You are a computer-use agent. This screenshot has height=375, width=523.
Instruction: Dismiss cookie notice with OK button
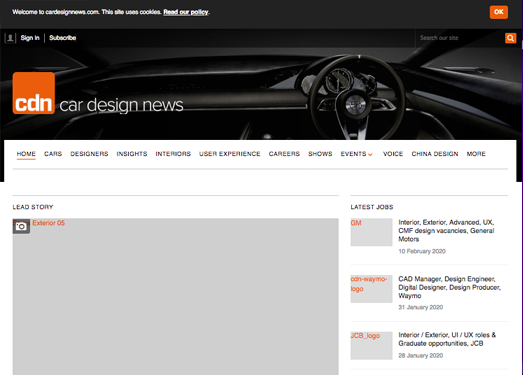pyautogui.click(x=499, y=12)
